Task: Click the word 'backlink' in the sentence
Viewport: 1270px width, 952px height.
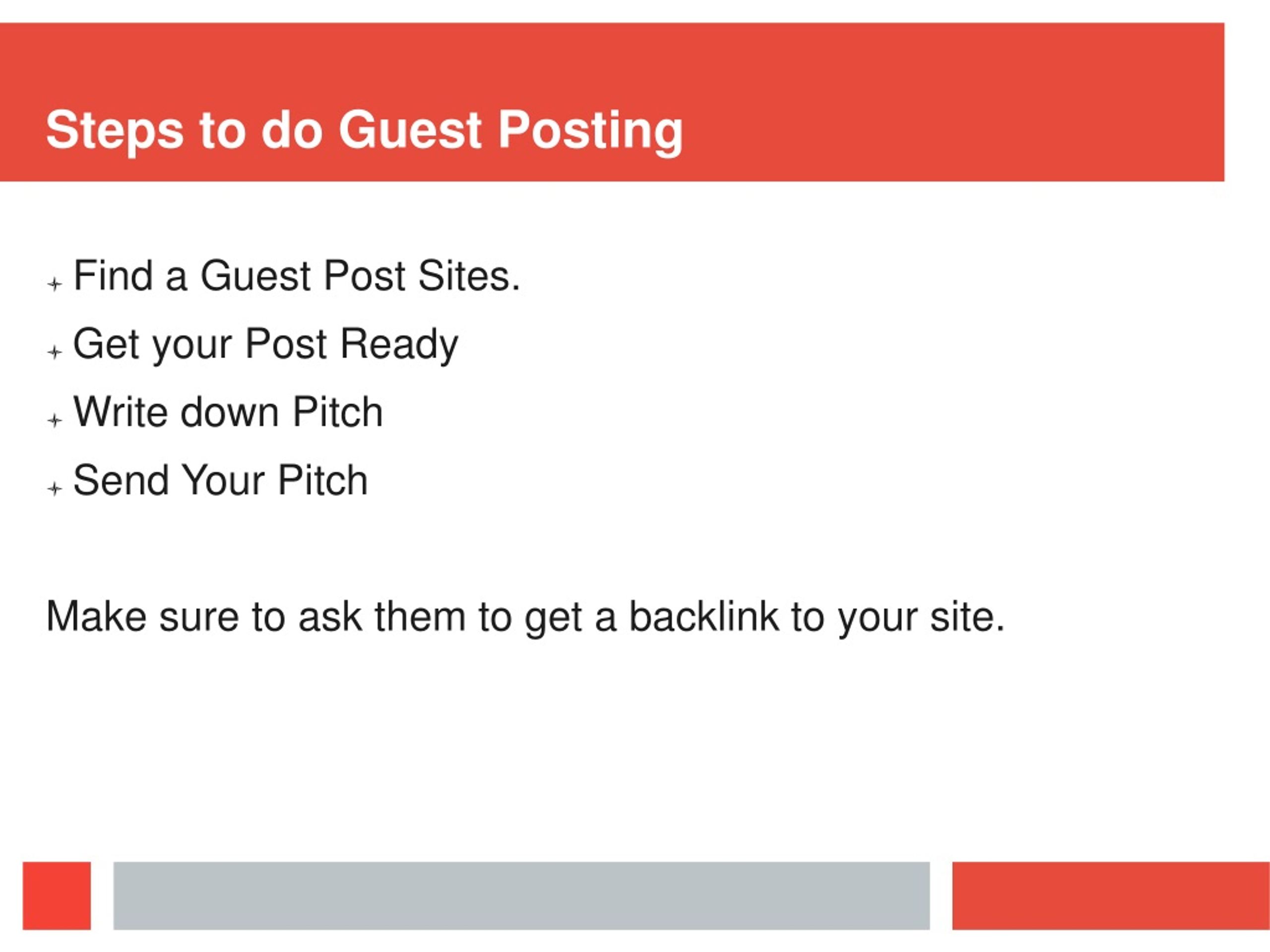Action: tap(704, 617)
